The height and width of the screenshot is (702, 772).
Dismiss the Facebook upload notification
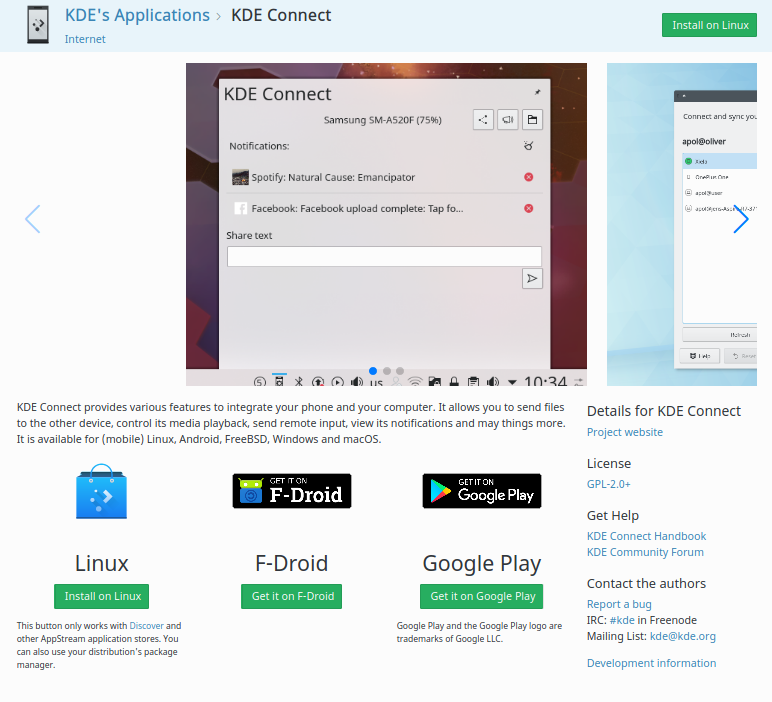(529, 209)
